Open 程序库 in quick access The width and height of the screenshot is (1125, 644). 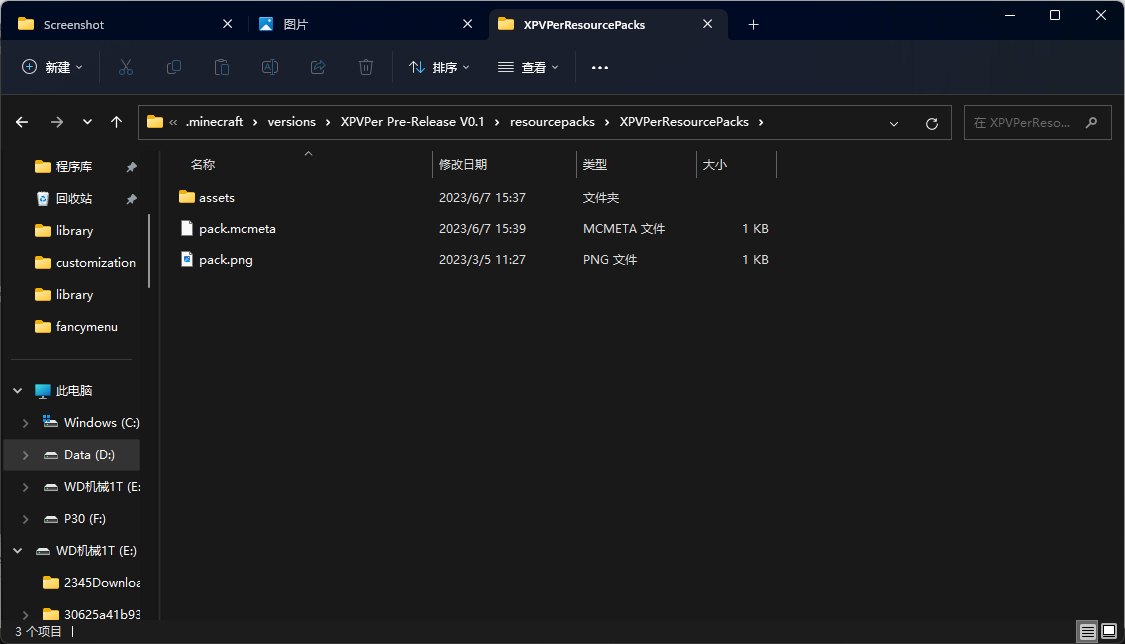74,166
